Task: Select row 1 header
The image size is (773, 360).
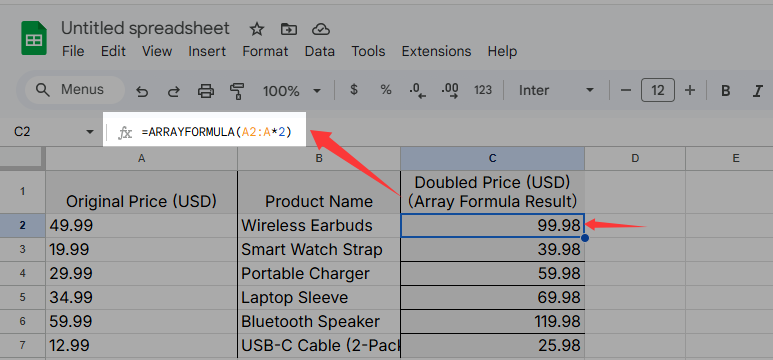Action: pos(22,192)
